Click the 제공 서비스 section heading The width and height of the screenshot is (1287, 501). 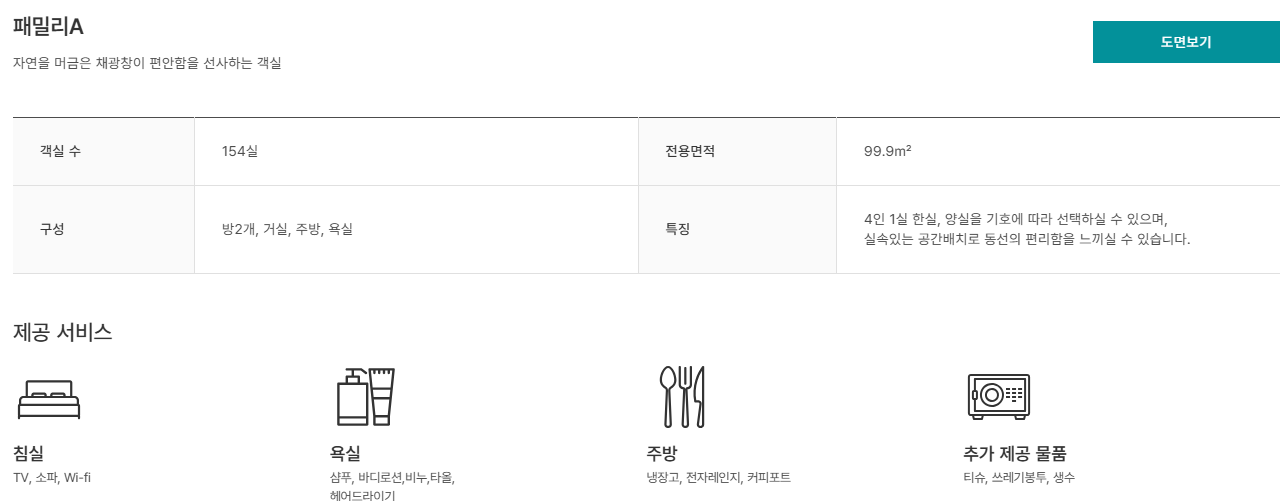tap(62, 333)
